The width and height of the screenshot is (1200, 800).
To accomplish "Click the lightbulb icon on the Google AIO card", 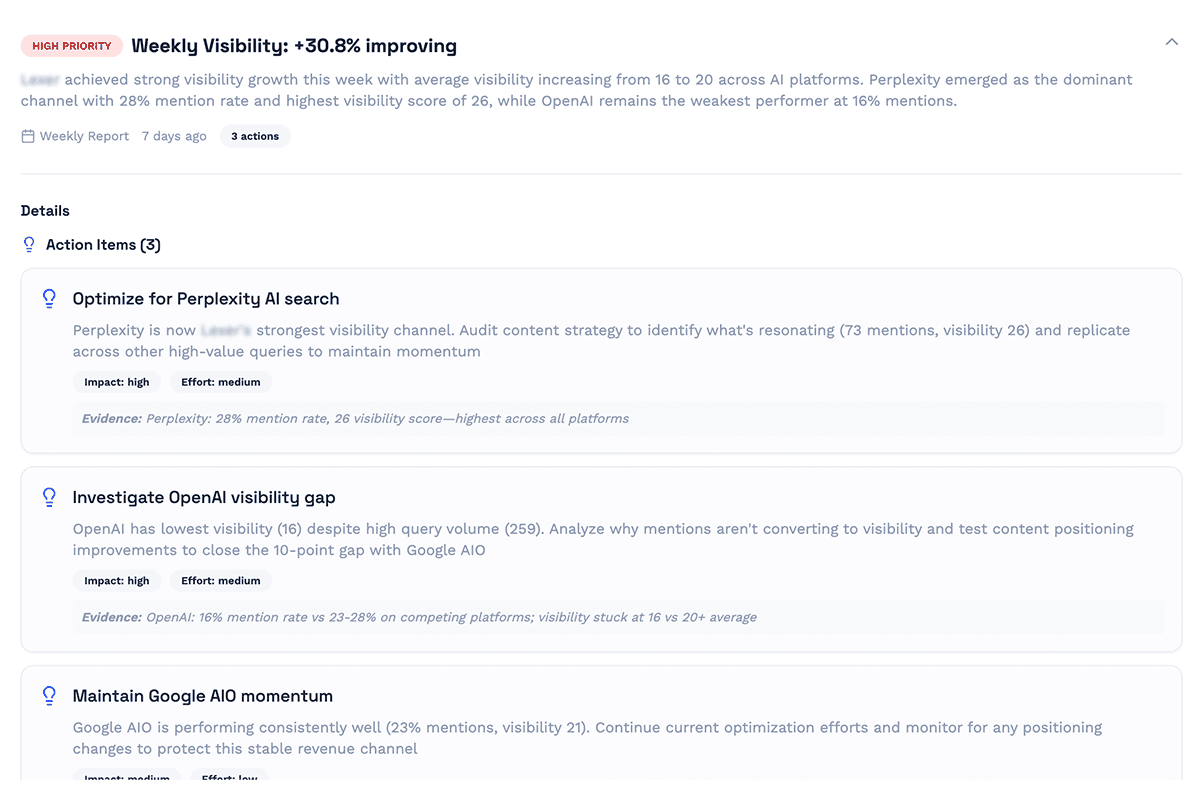I will (x=49, y=695).
